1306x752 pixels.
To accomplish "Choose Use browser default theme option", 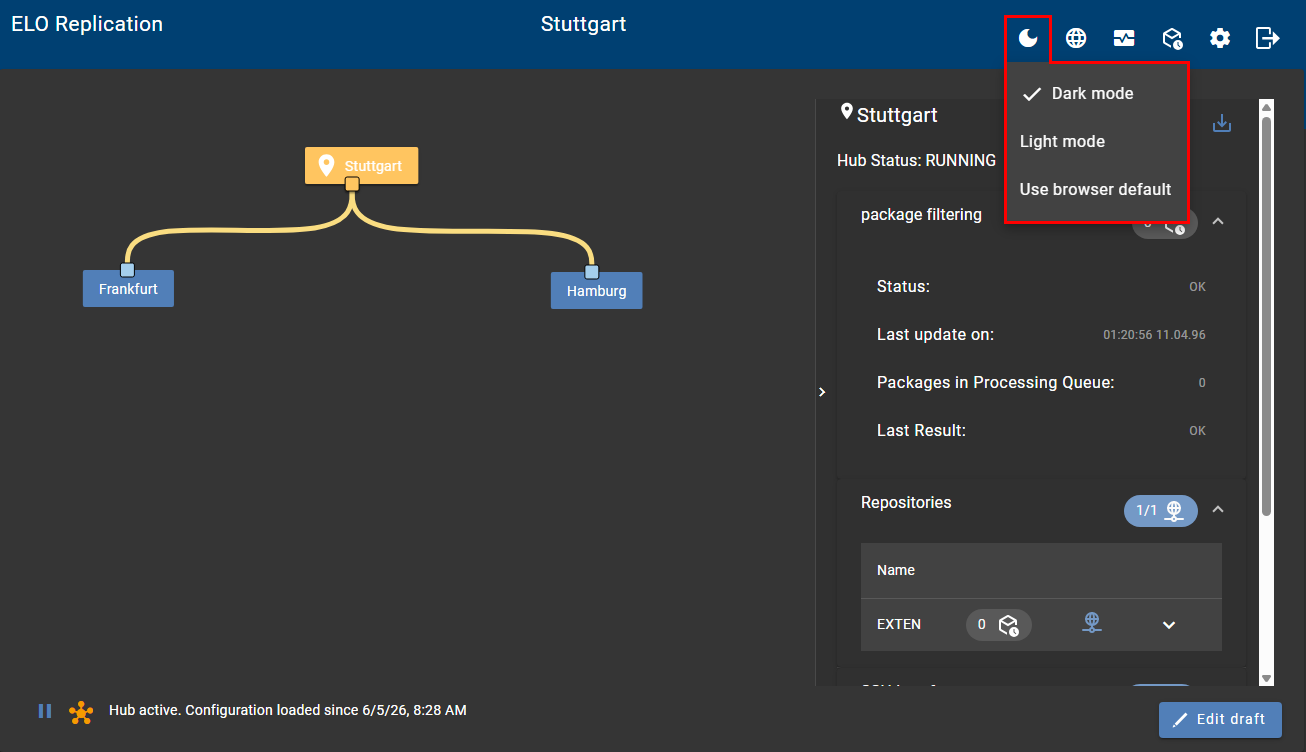I will (1096, 189).
